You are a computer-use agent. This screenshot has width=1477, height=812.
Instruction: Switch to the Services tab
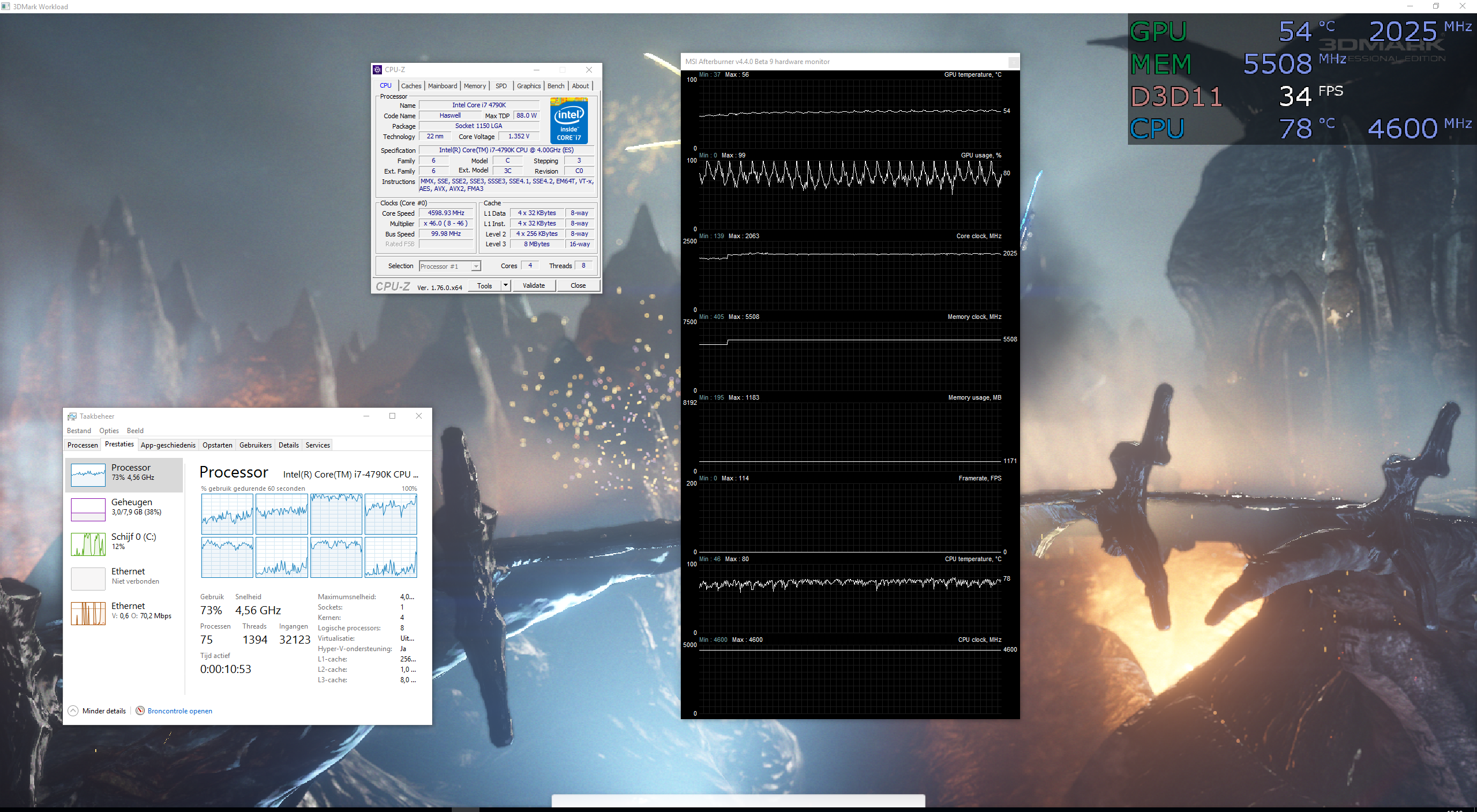click(x=318, y=445)
